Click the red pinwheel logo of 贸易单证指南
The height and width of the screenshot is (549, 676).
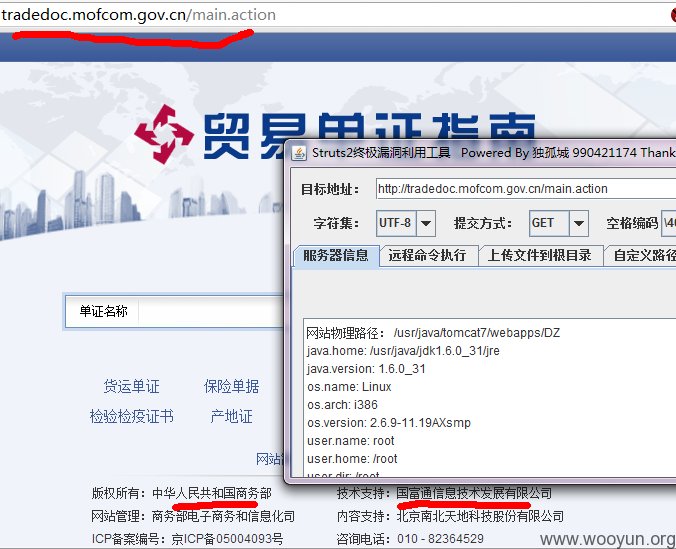tap(164, 134)
